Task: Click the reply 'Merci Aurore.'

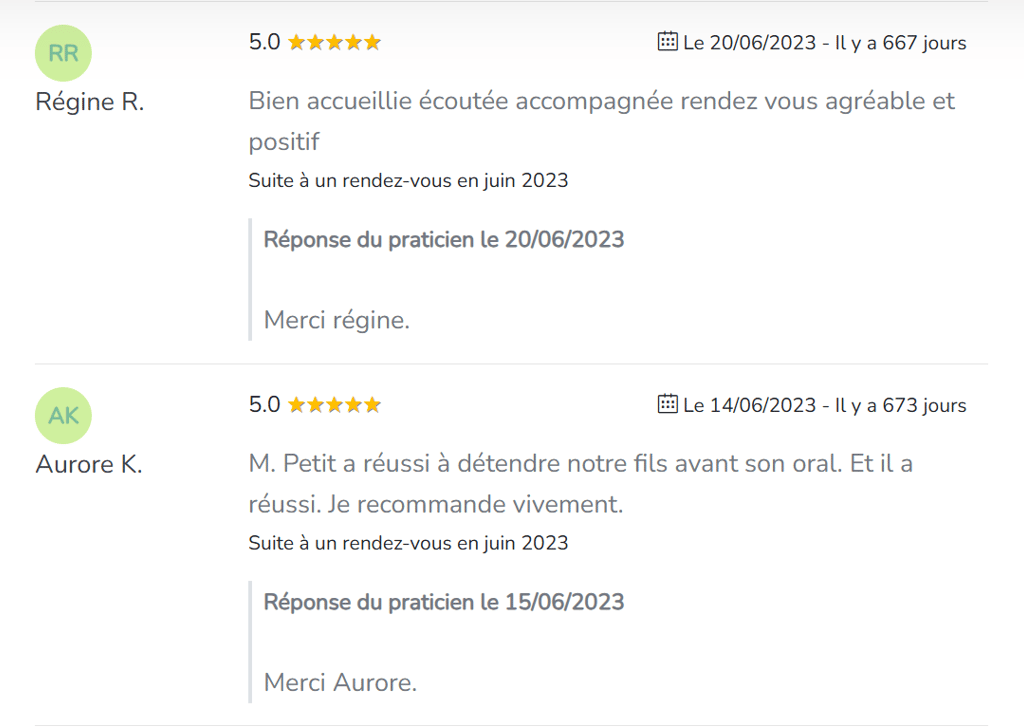Action: coord(340,683)
